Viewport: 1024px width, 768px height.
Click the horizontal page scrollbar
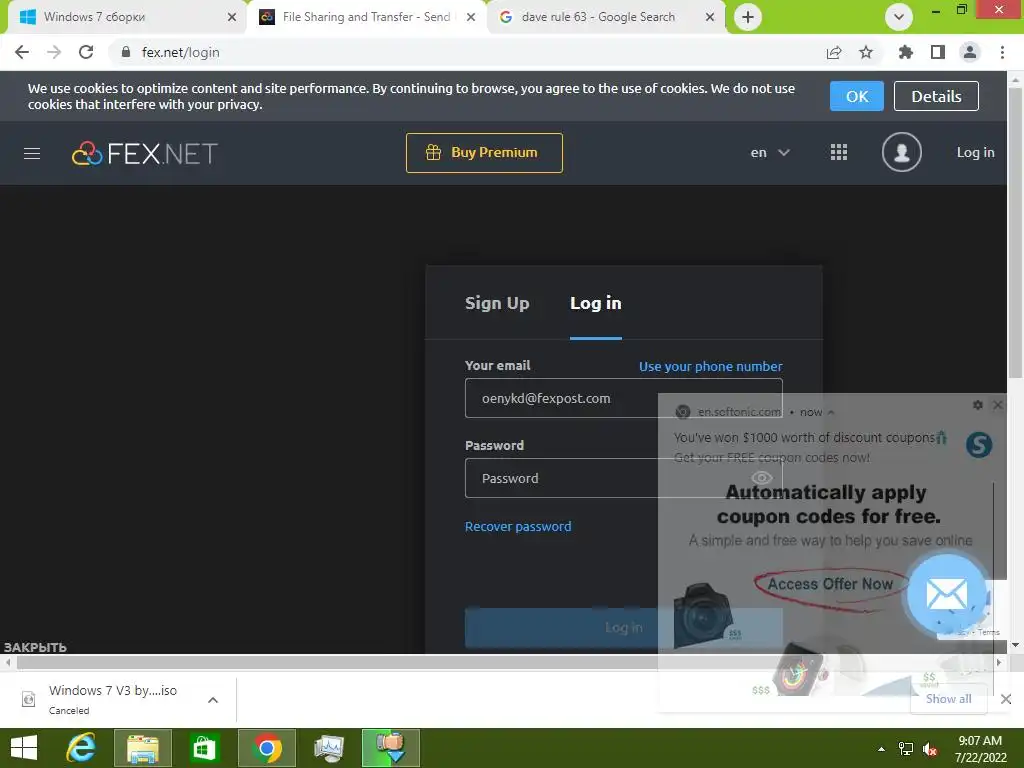(x=503, y=662)
